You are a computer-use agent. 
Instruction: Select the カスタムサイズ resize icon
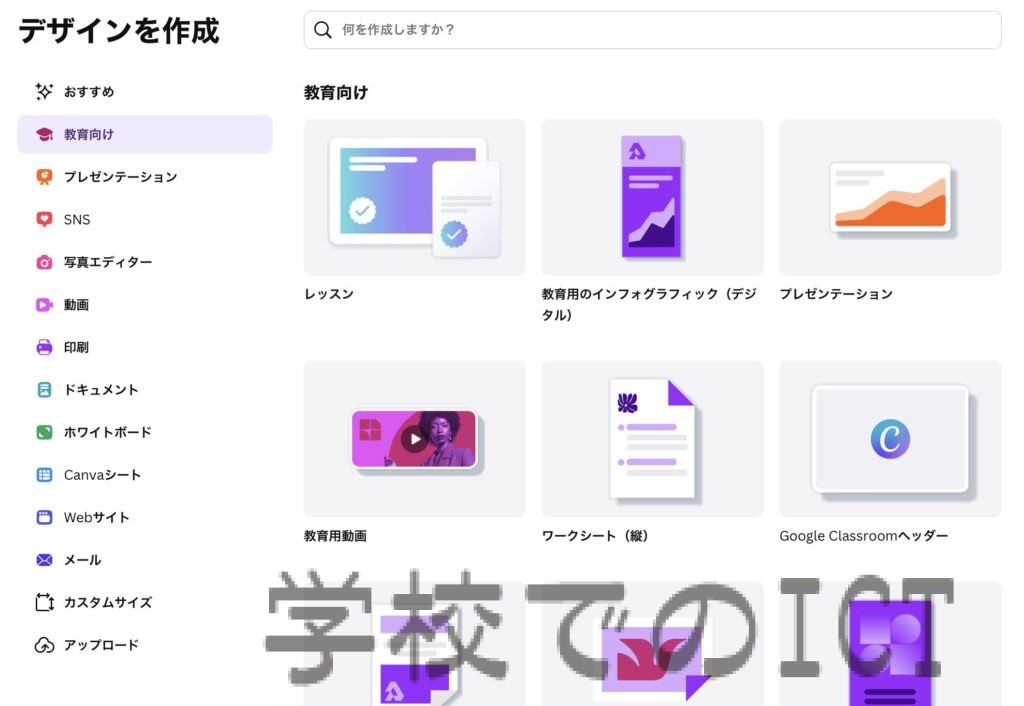pyautogui.click(x=44, y=603)
